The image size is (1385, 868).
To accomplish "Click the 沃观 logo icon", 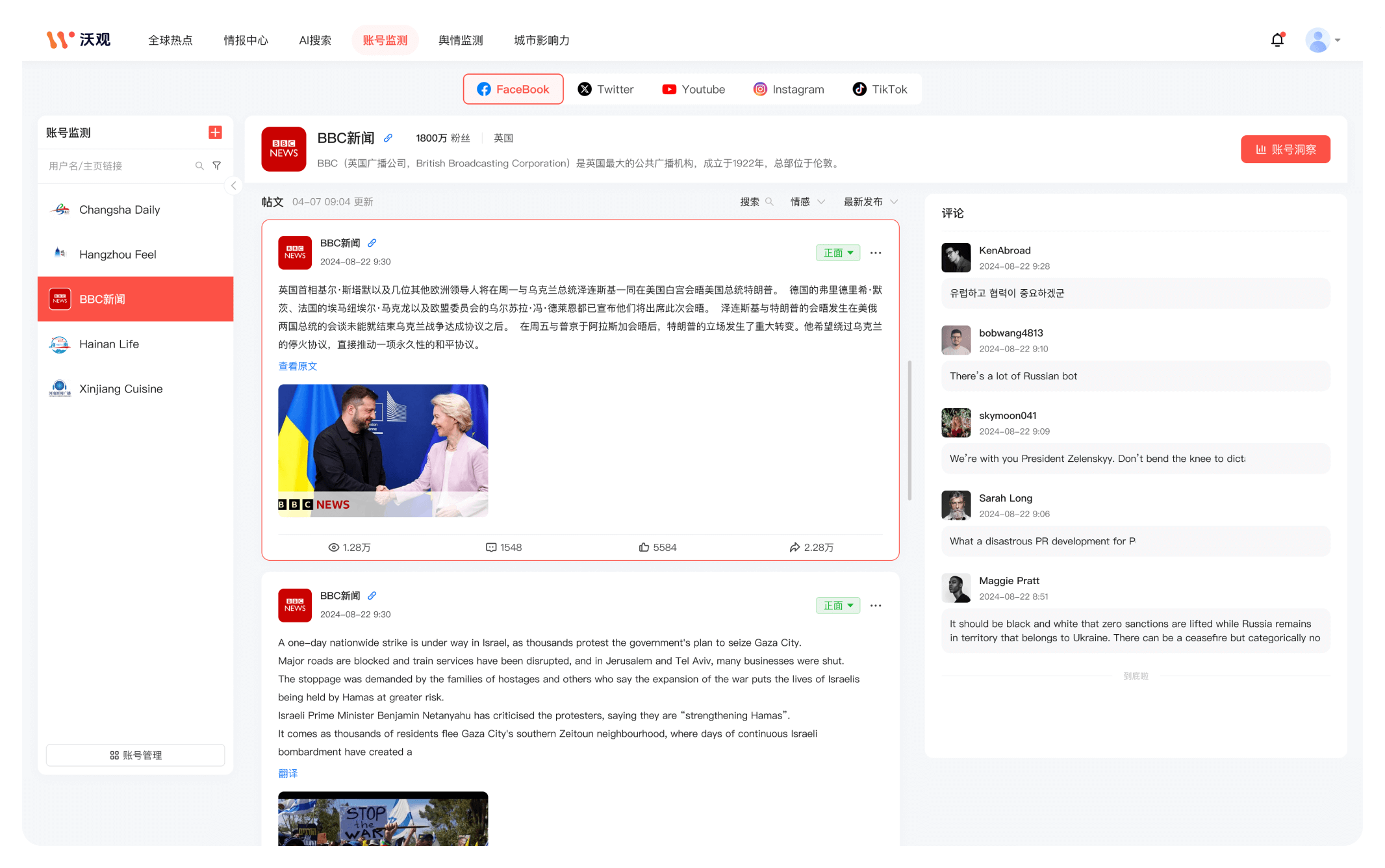I will [x=60, y=40].
